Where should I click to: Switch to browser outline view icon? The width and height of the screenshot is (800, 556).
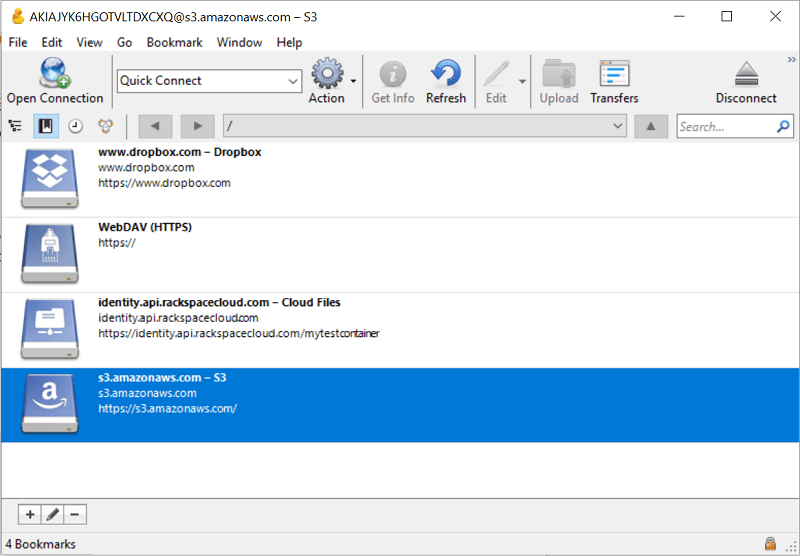[x=15, y=126]
